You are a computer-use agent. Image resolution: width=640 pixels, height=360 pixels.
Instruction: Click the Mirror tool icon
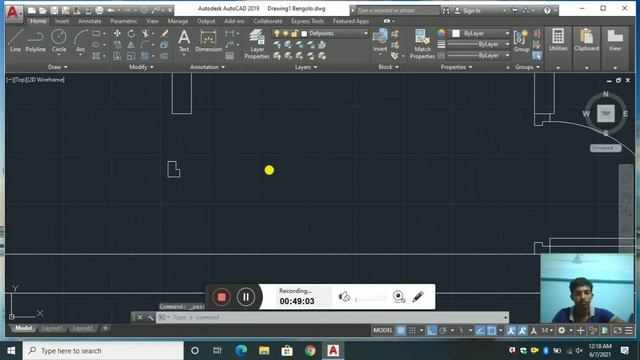click(131, 45)
